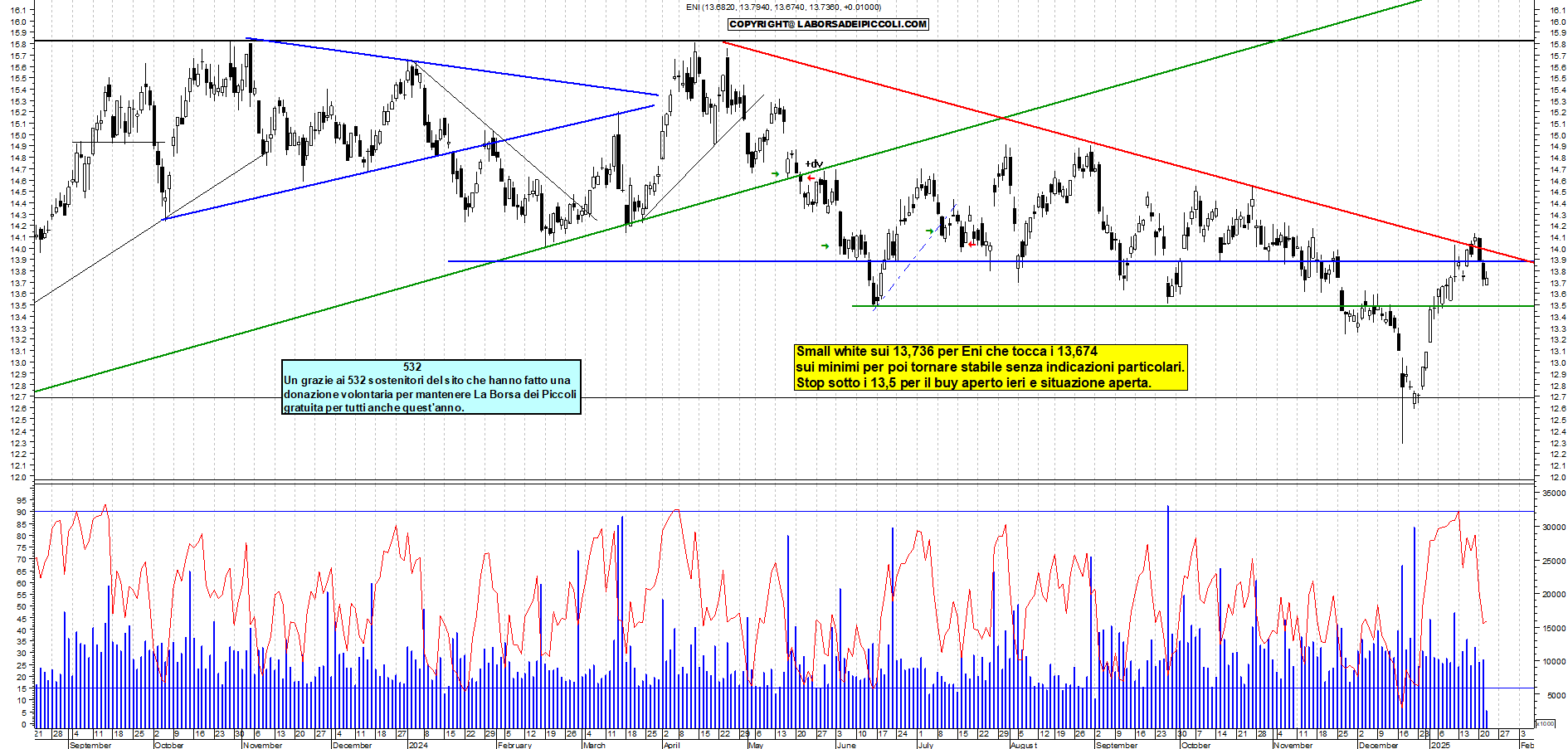This screenshot has height=749, width=1568.
Task: Click the 30000 volume scale value
Action: [x=1554, y=527]
